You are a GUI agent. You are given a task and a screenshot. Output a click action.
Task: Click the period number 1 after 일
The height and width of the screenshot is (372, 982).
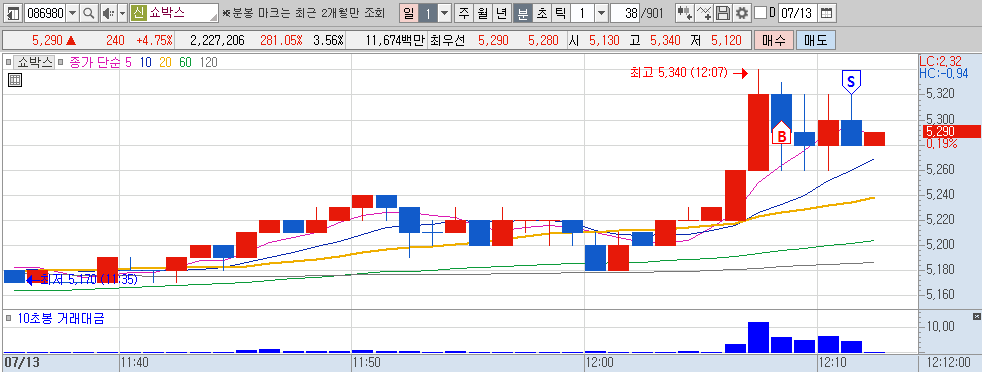[x=427, y=13]
